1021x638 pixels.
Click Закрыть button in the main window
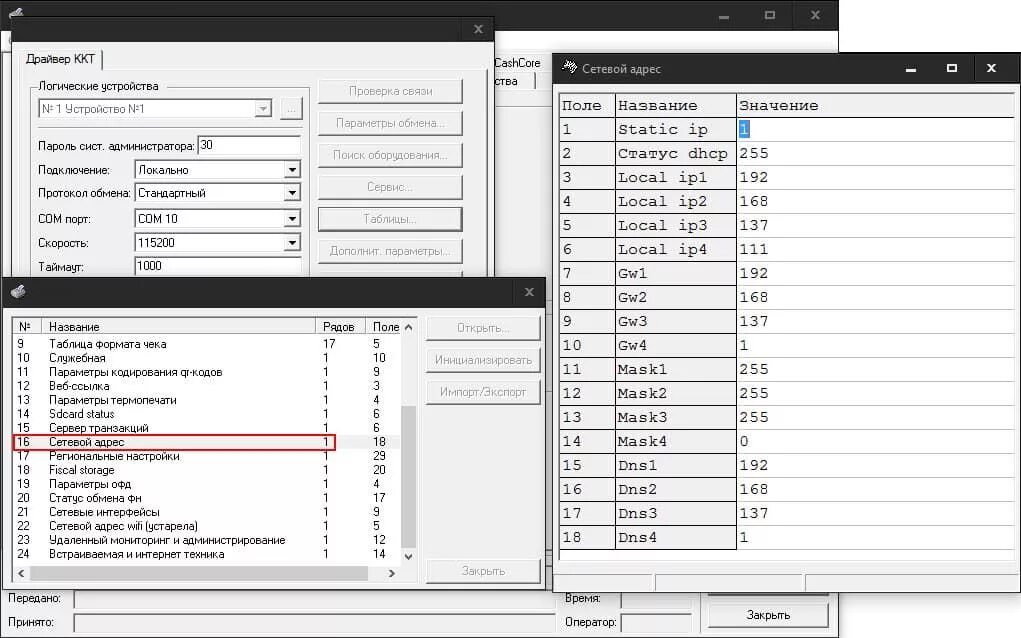click(x=768, y=615)
